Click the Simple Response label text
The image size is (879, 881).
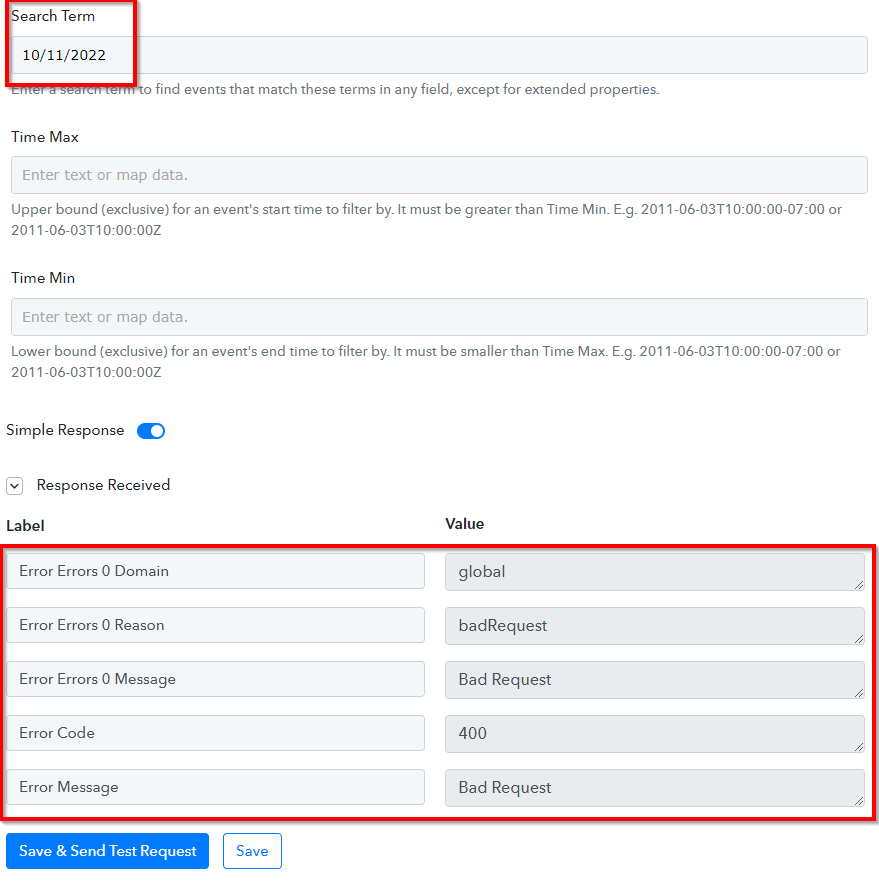tap(65, 430)
